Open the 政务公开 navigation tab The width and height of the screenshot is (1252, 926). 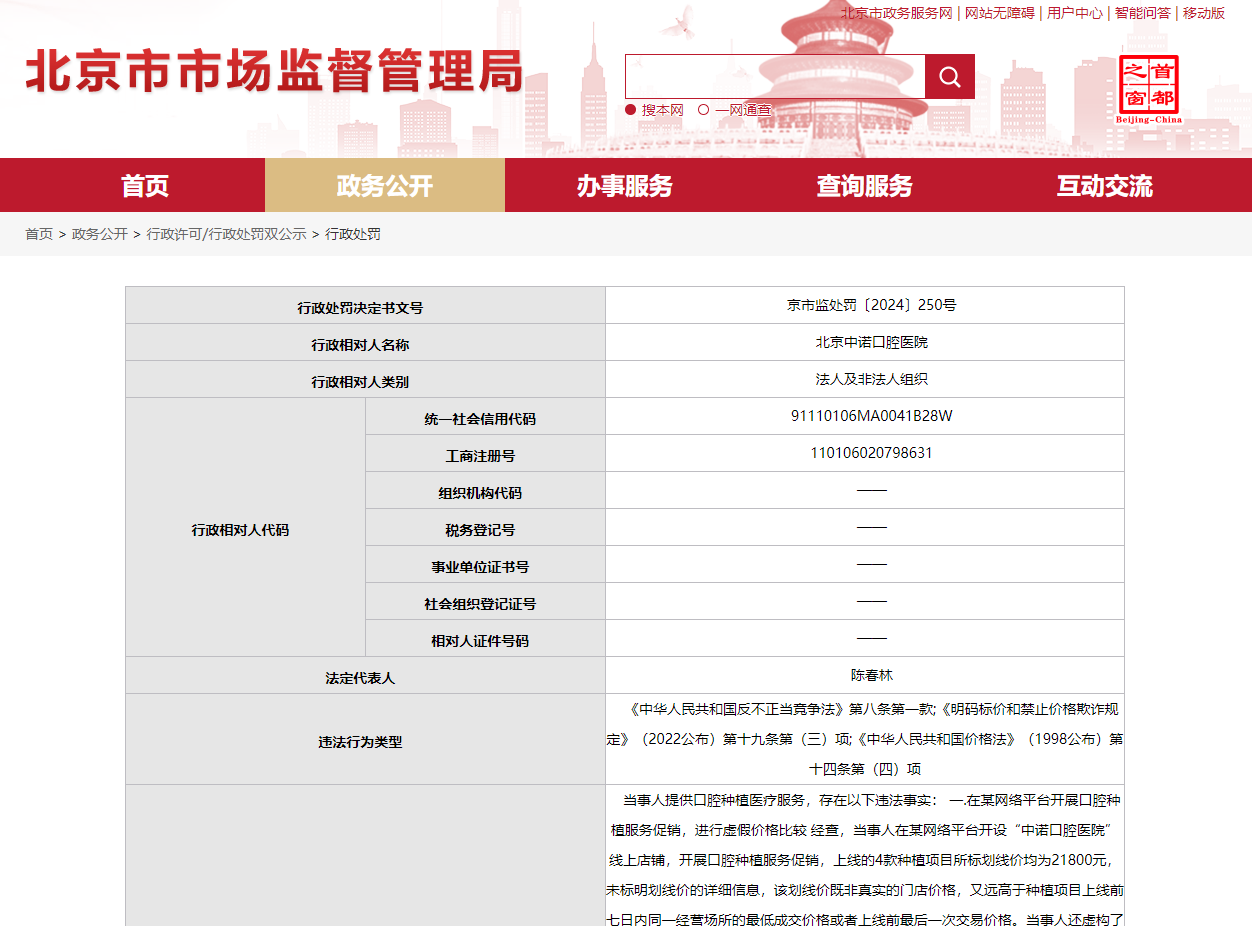click(x=385, y=185)
